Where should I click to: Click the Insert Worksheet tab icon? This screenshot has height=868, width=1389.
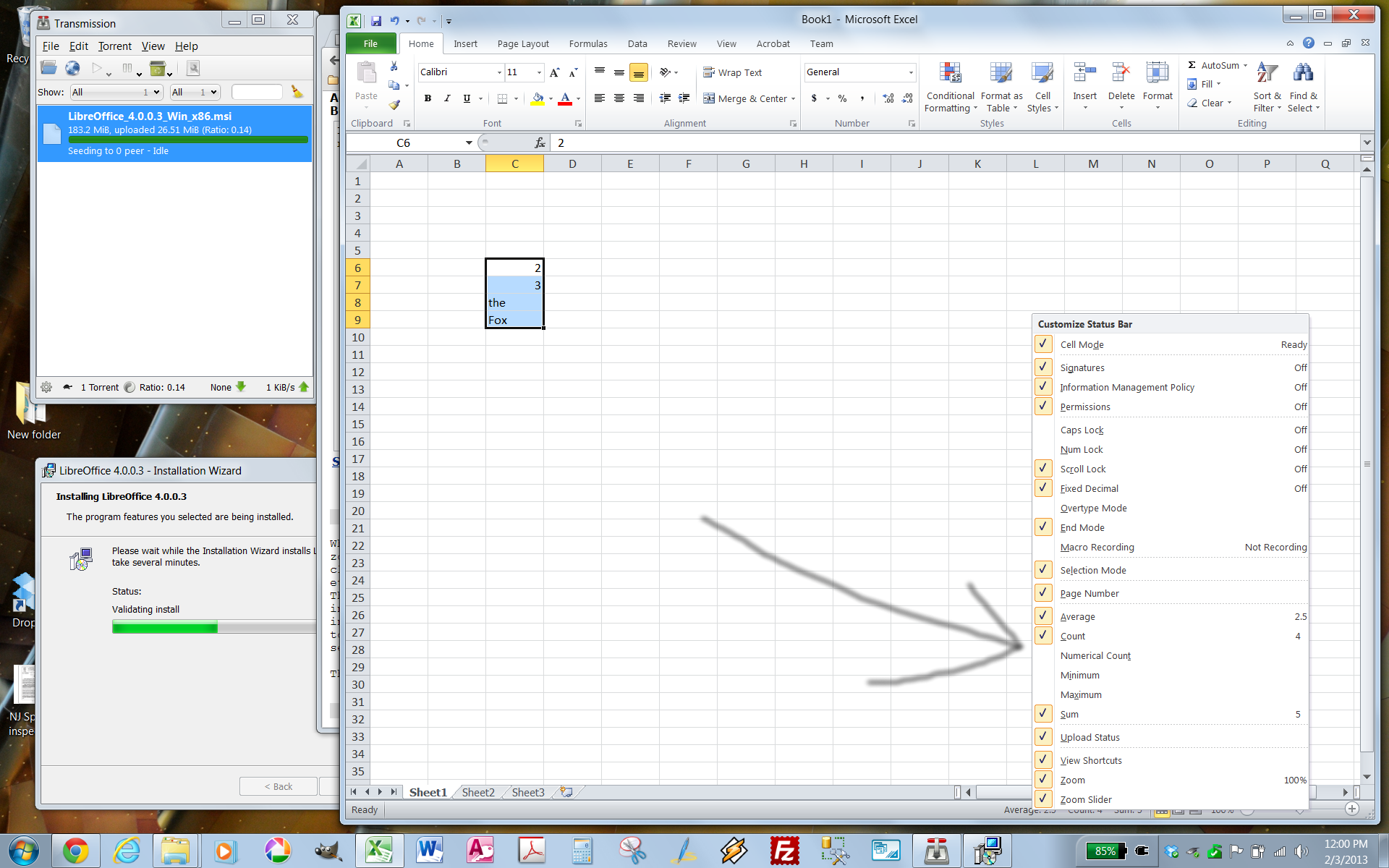566,792
